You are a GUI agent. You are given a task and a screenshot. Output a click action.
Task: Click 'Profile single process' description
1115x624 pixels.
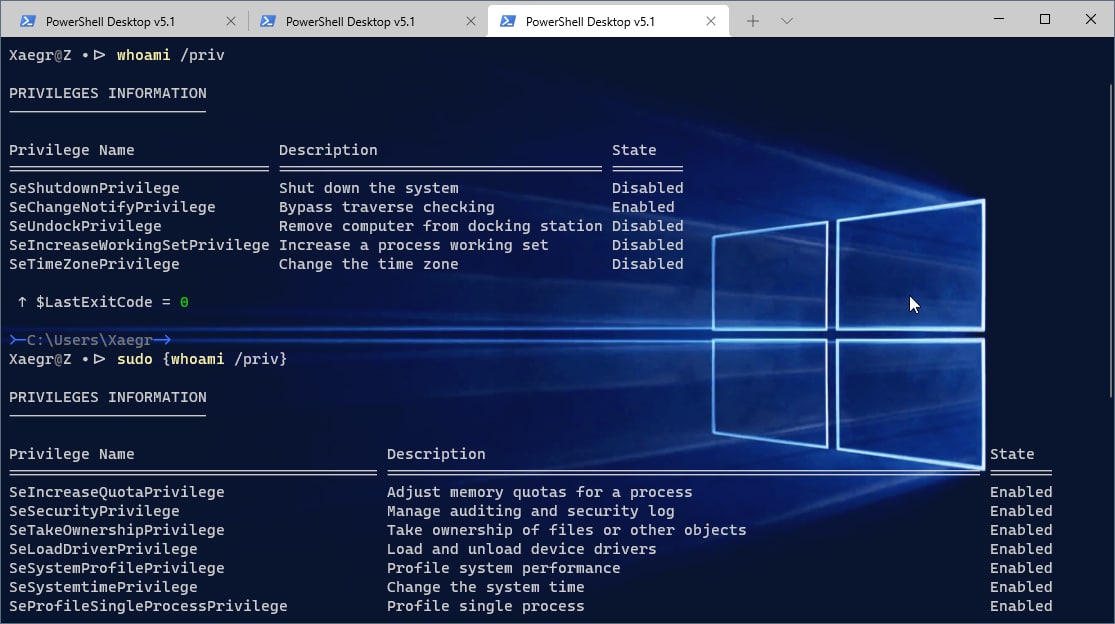[x=486, y=606]
